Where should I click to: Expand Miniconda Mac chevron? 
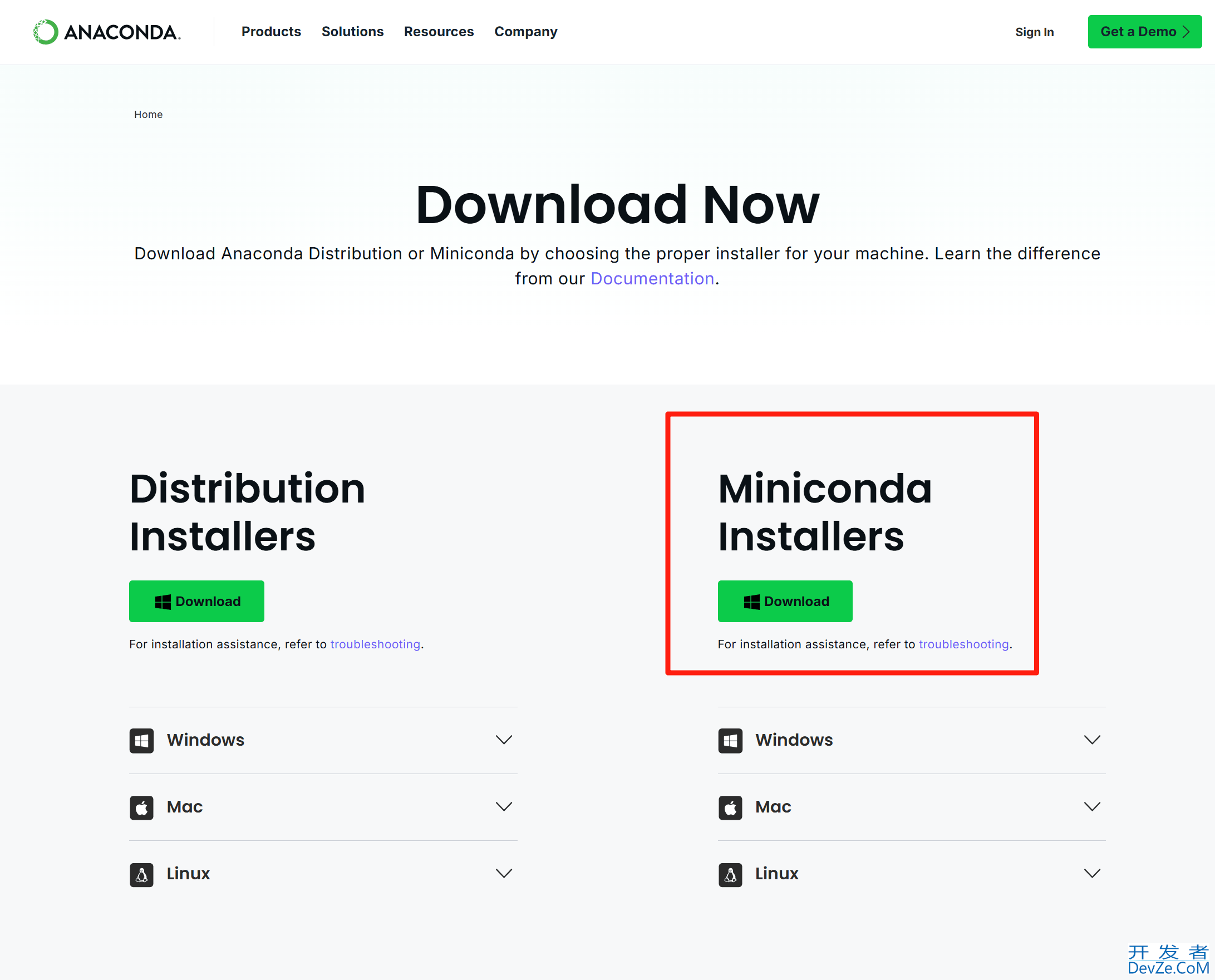(1092, 807)
